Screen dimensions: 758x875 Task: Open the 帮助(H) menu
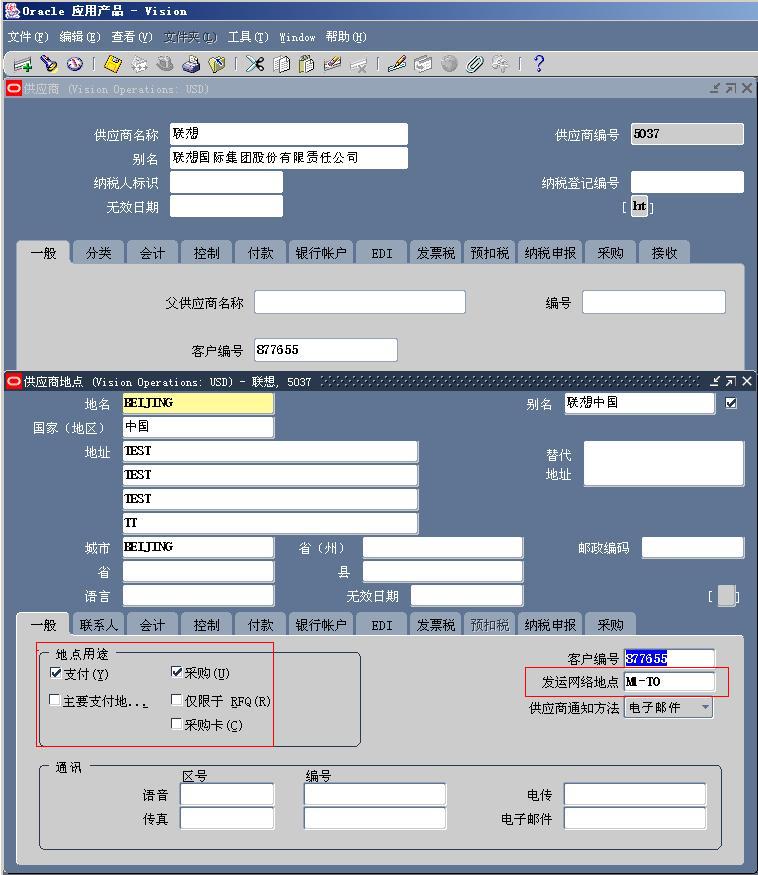tap(346, 37)
